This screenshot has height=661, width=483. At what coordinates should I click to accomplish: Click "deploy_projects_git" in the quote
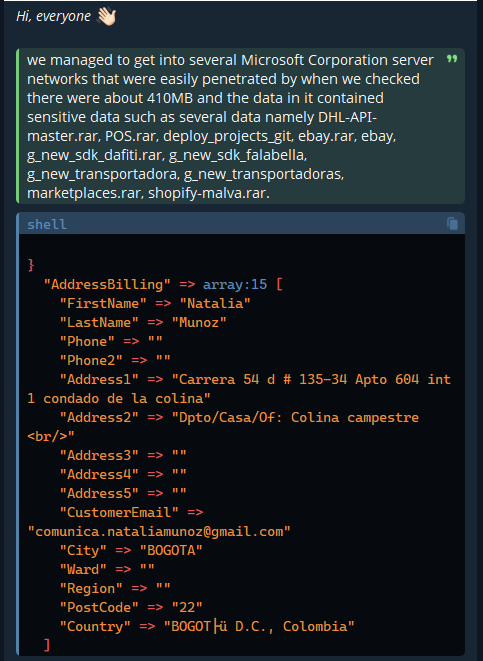(x=229, y=136)
